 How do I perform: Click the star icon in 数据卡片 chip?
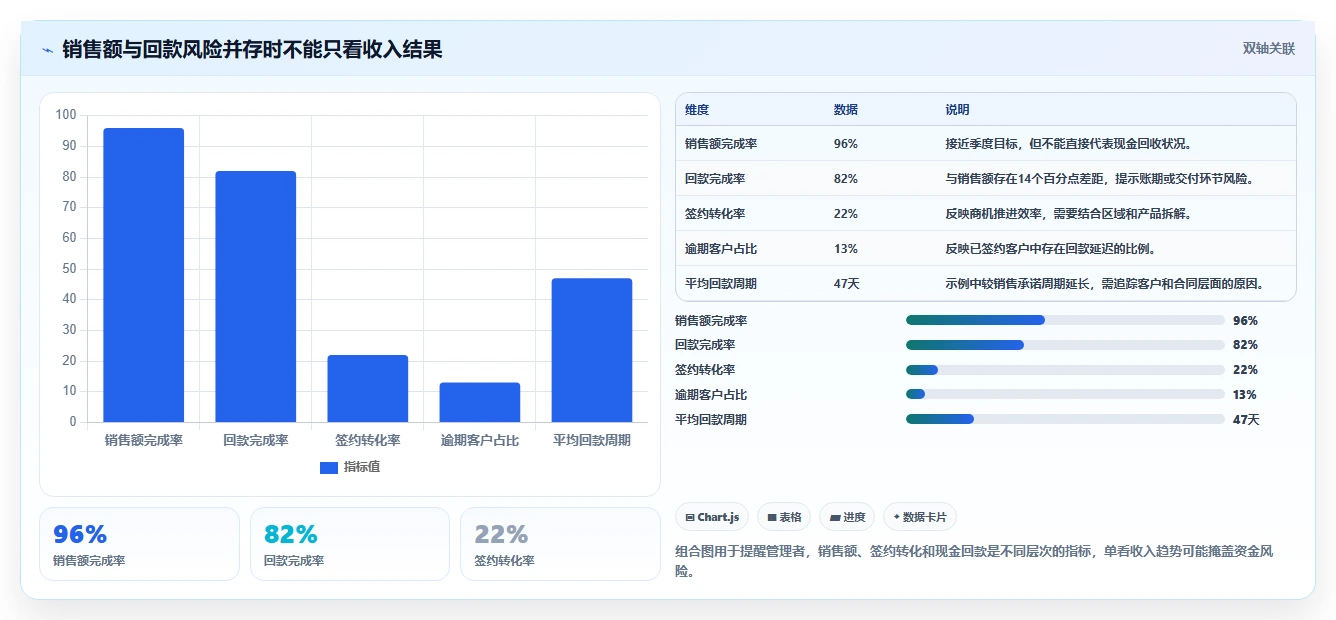pos(896,517)
